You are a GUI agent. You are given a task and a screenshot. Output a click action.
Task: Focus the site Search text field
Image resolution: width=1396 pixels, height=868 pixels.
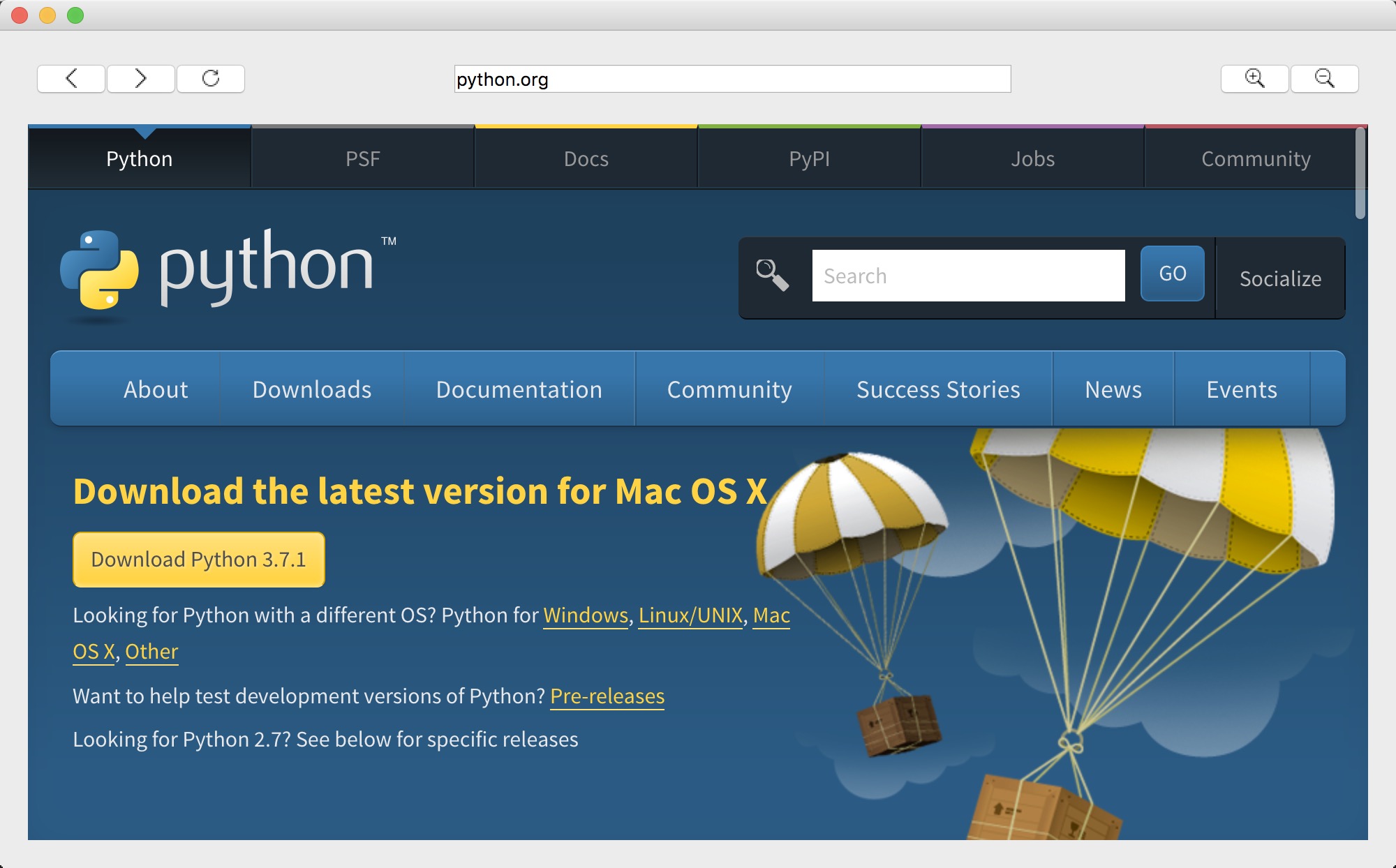(x=968, y=276)
